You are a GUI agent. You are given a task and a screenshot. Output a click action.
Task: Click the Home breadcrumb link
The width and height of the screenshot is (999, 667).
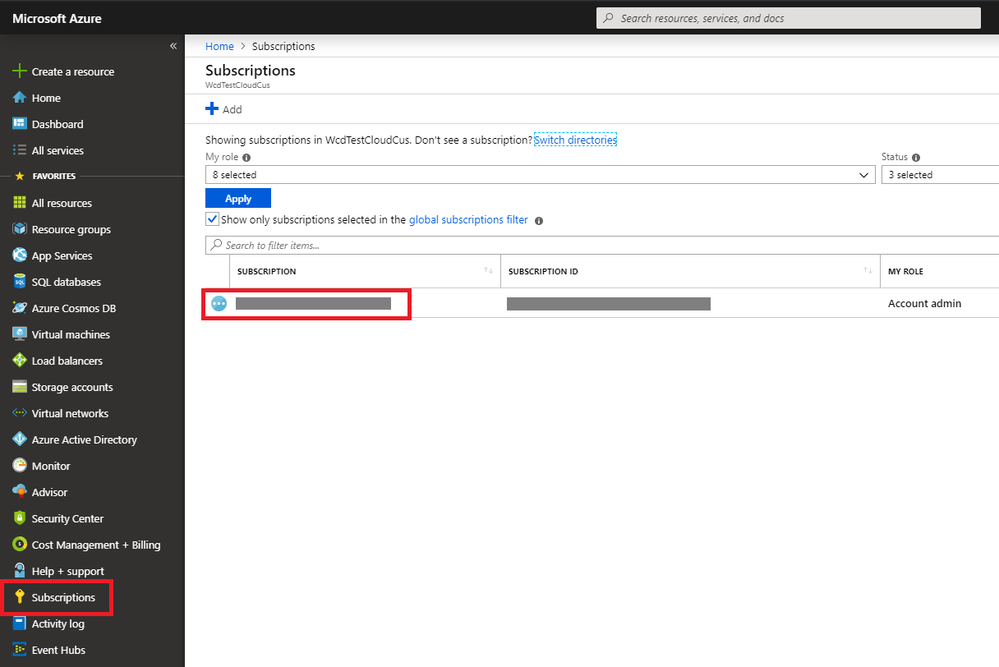[219, 46]
